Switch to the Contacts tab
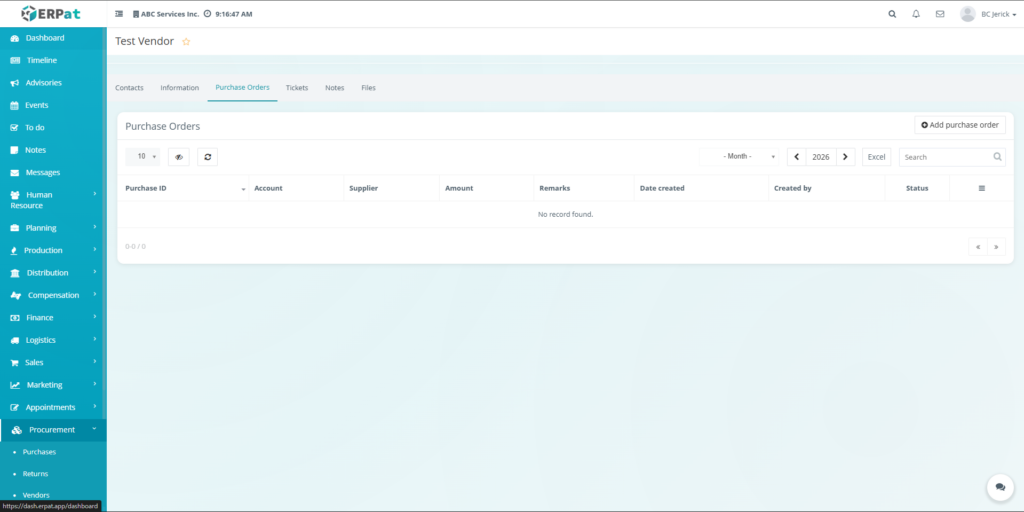Screen dimensions: 1024x512 (129, 88)
